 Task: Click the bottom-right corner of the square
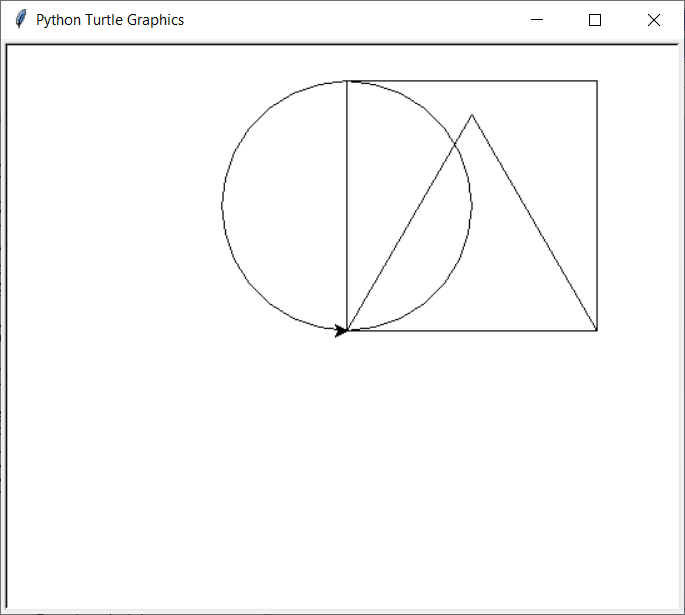[597, 330]
